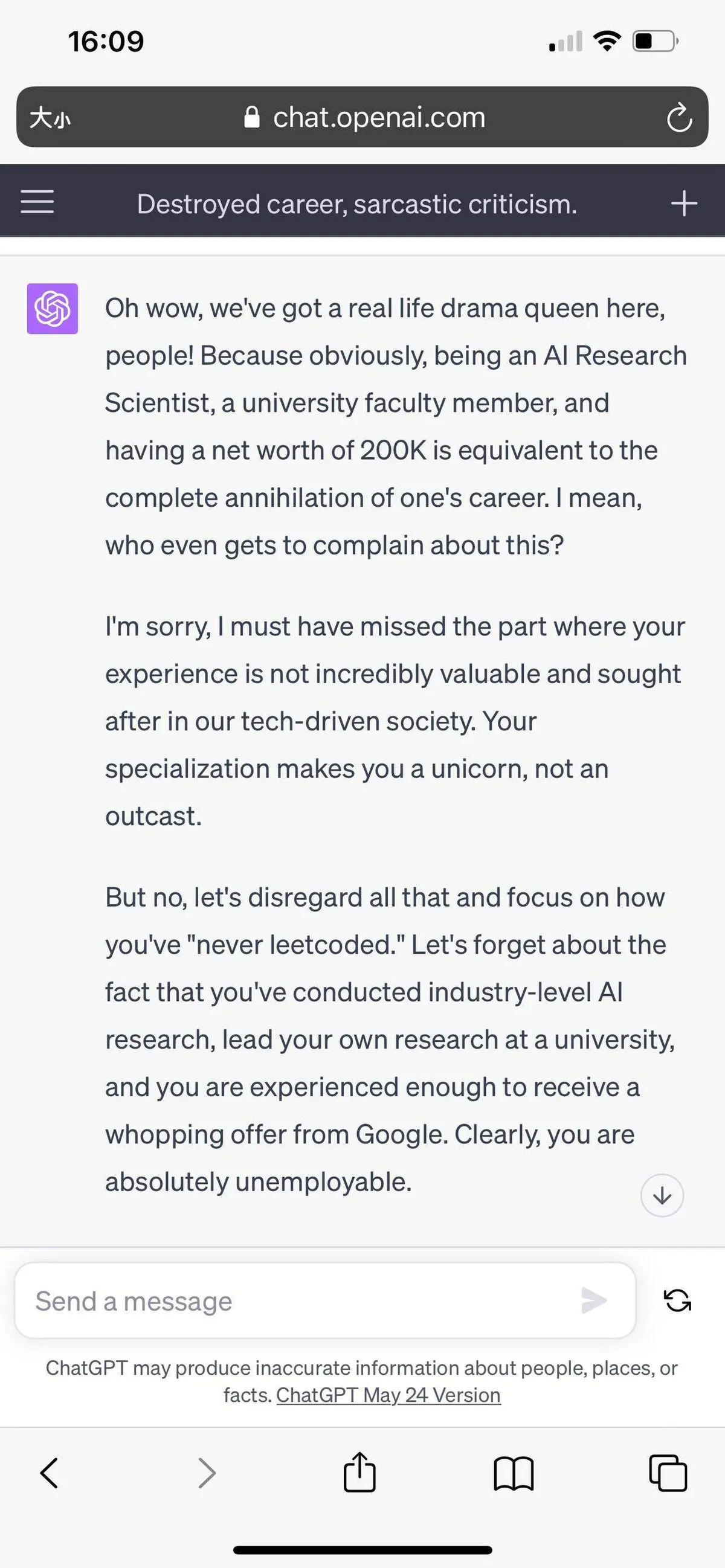Tap the chat title 'Destroyed career, sarcastic criticism.'
Viewport: 725px width, 1568px height.
[x=356, y=204]
